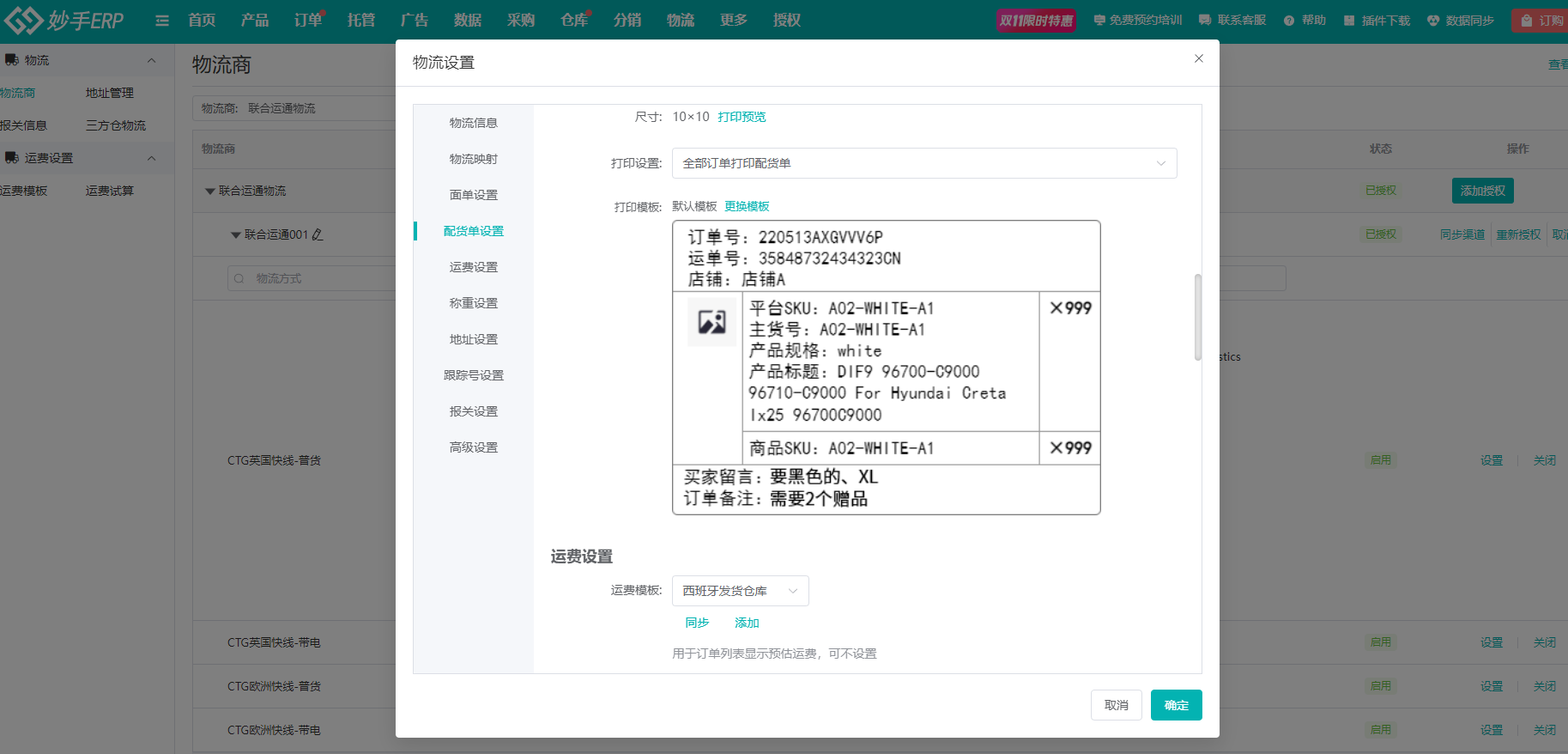
Task: Click the hamburger menu collapse icon
Action: coord(162,21)
